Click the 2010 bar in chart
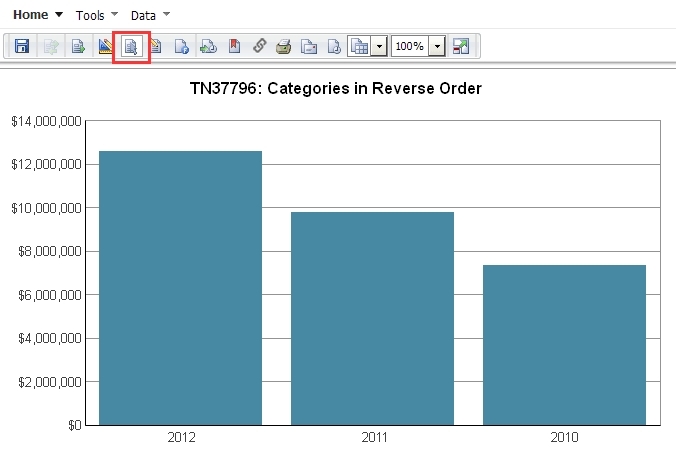The width and height of the screenshot is (676, 456). [x=564, y=345]
